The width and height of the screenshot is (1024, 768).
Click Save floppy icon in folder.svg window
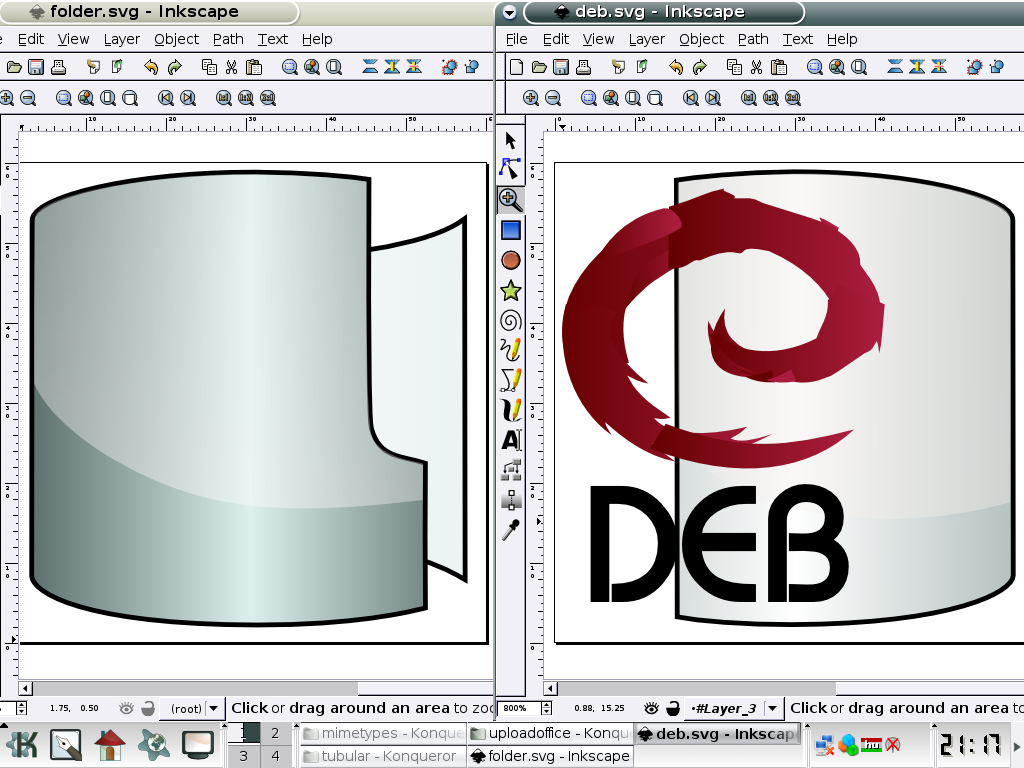[x=36, y=67]
